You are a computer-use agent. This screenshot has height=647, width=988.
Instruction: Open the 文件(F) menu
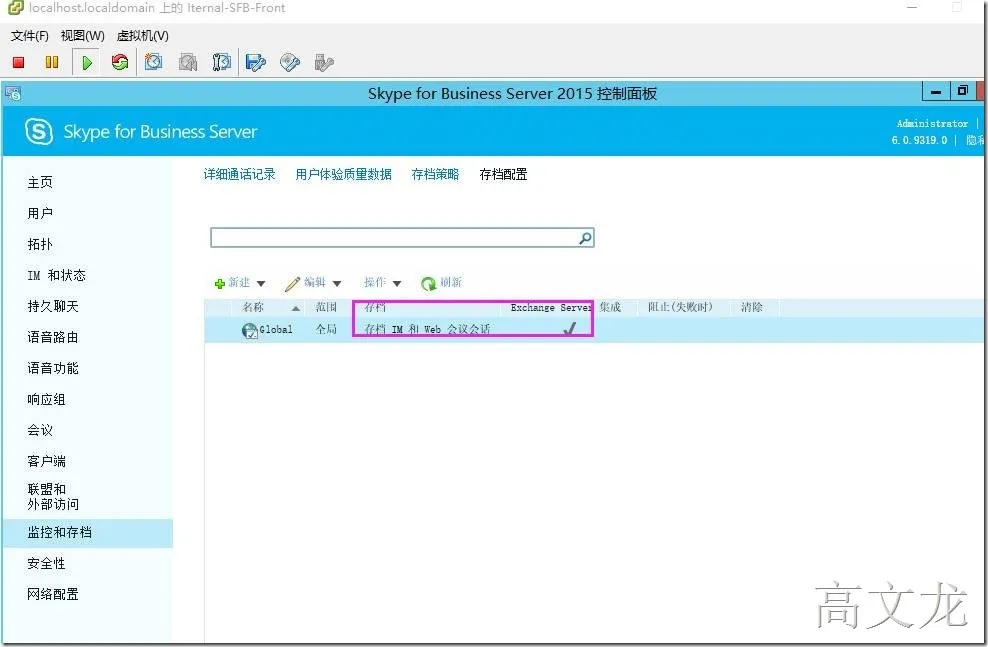[x=29, y=36]
